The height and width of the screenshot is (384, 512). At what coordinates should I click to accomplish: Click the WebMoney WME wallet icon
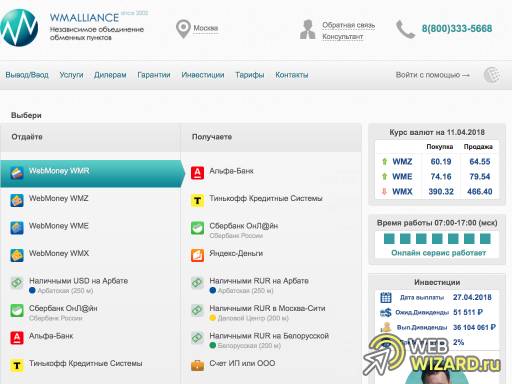click(17, 228)
